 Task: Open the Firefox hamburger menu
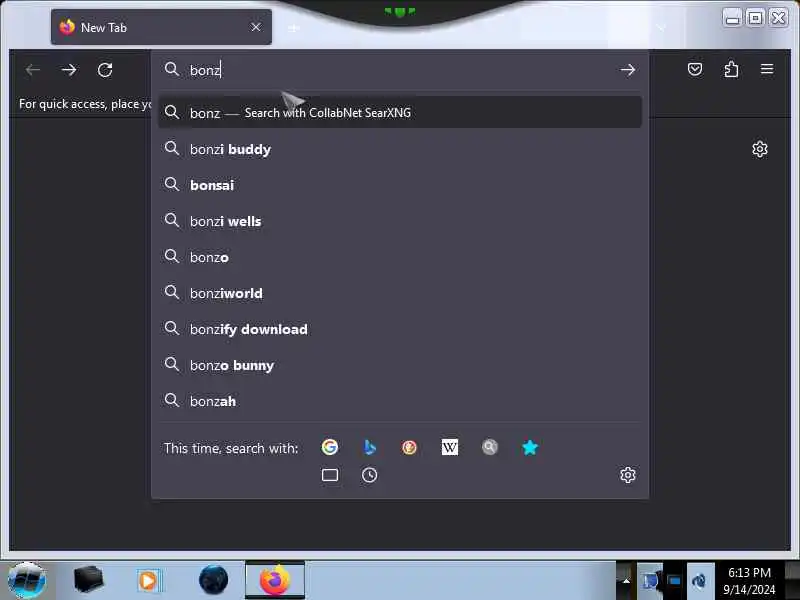click(x=767, y=69)
